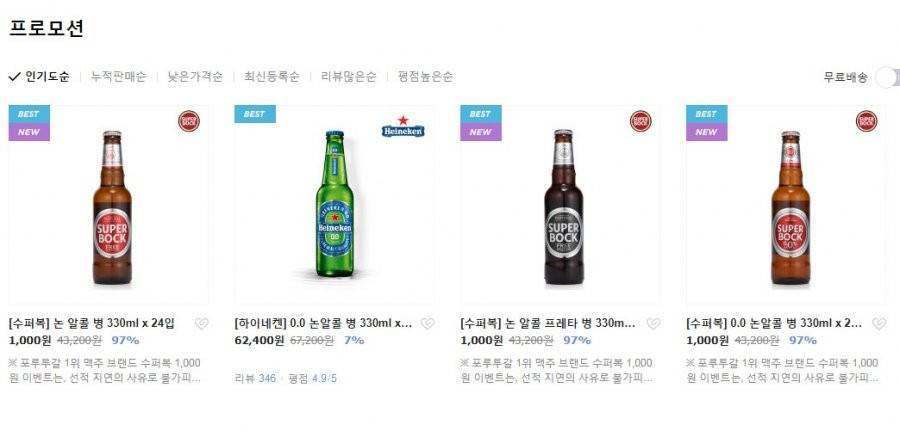Sort by 누적판매순 cumulative sales
This screenshot has width=900, height=431.
point(118,76)
